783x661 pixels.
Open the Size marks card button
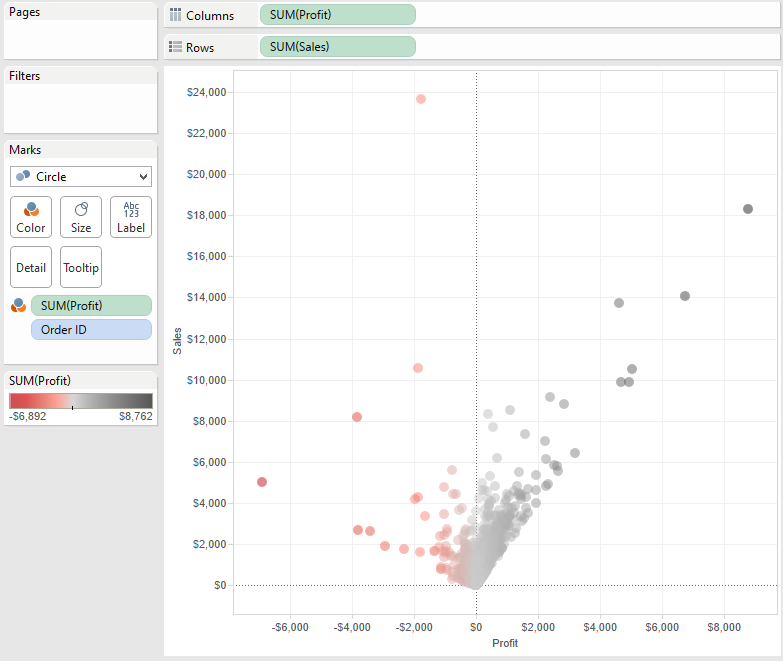coord(81,217)
